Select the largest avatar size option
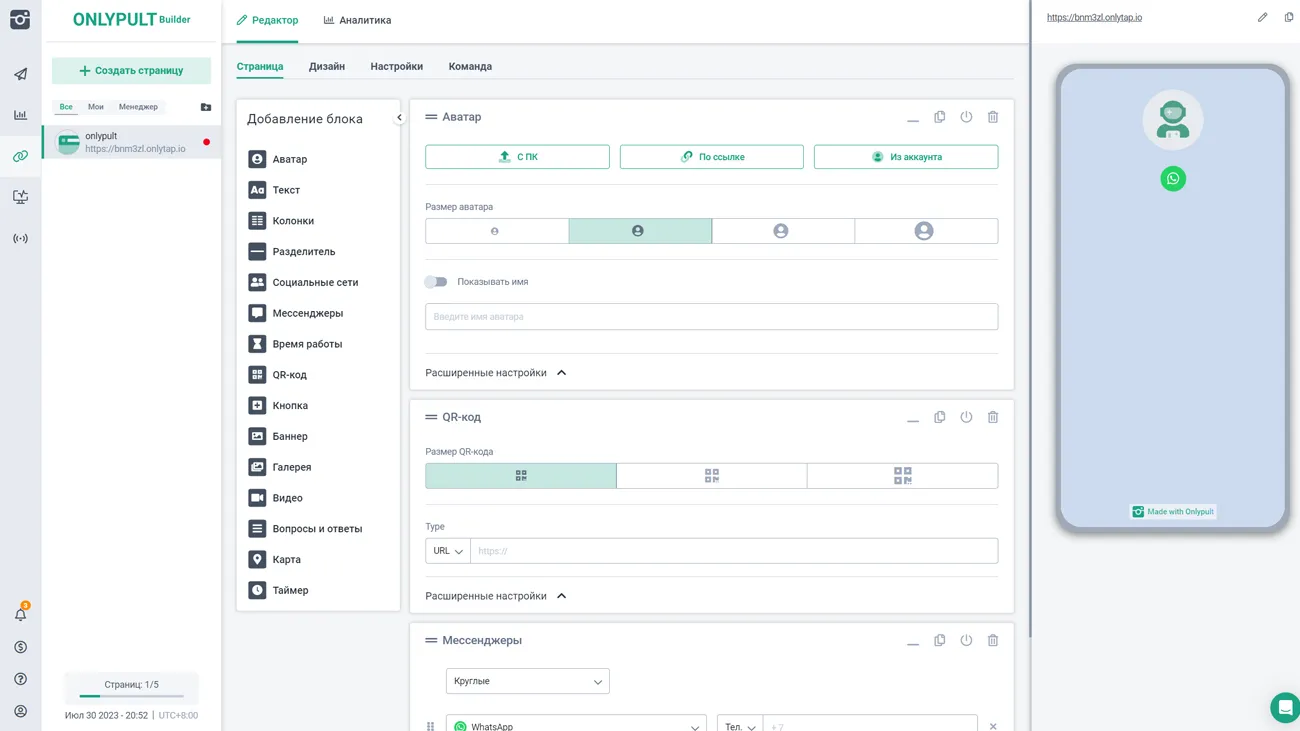Viewport: 1300px width, 731px height. pyautogui.click(x=925, y=231)
